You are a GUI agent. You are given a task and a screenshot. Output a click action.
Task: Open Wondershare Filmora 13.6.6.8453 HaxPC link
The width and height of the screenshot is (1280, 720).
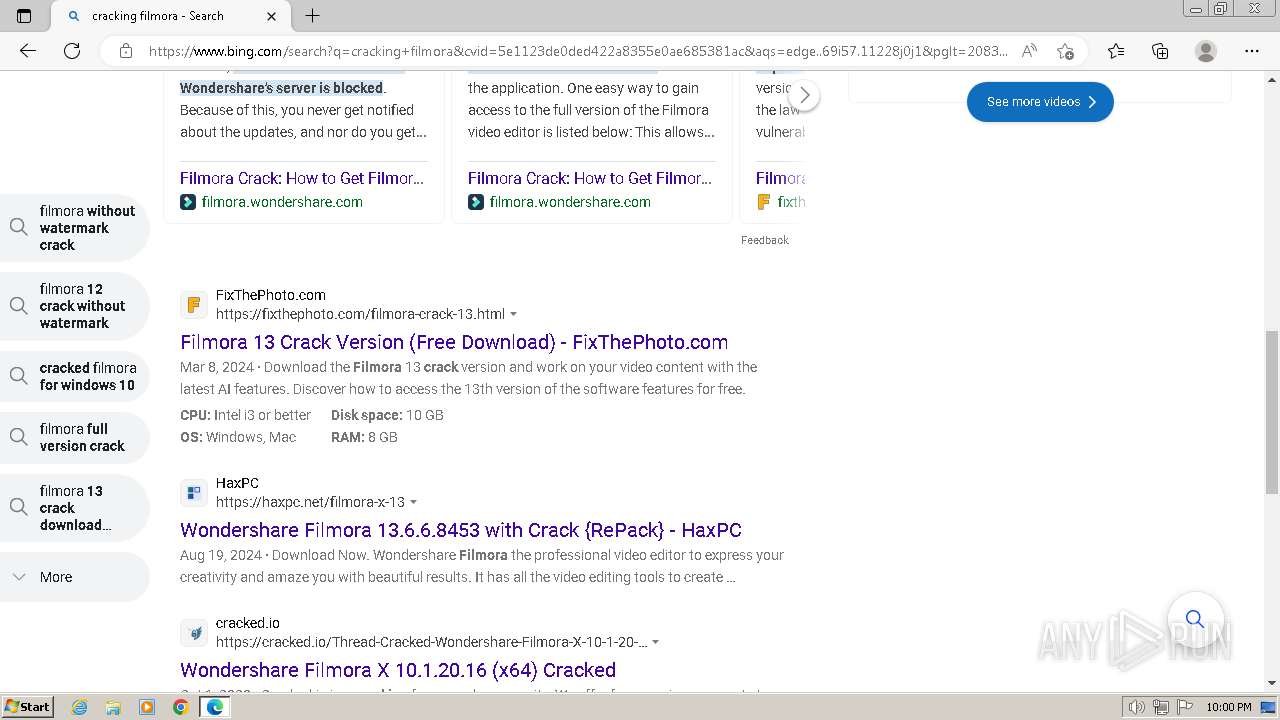coord(461,530)
